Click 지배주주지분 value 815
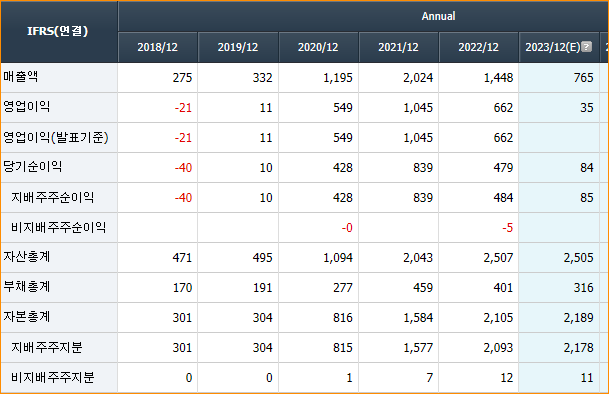This screenshot has width=609, height=394. [343, 348]
